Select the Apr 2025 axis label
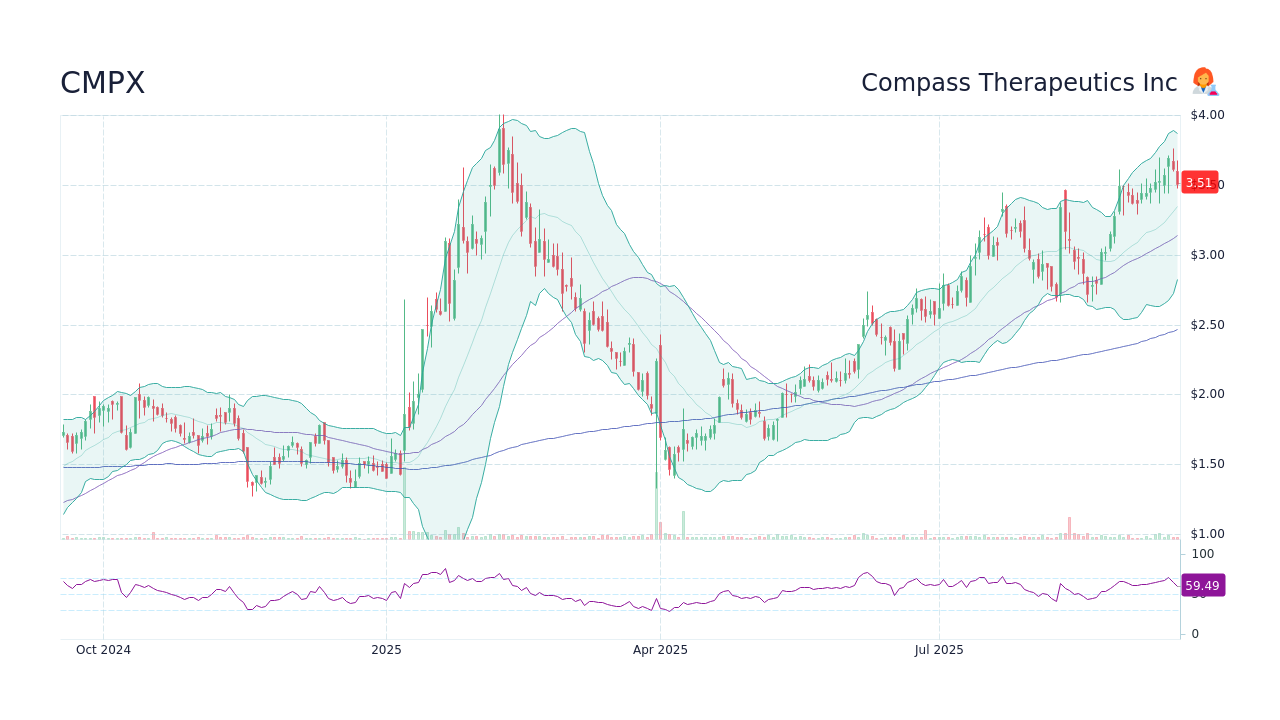 659,649
